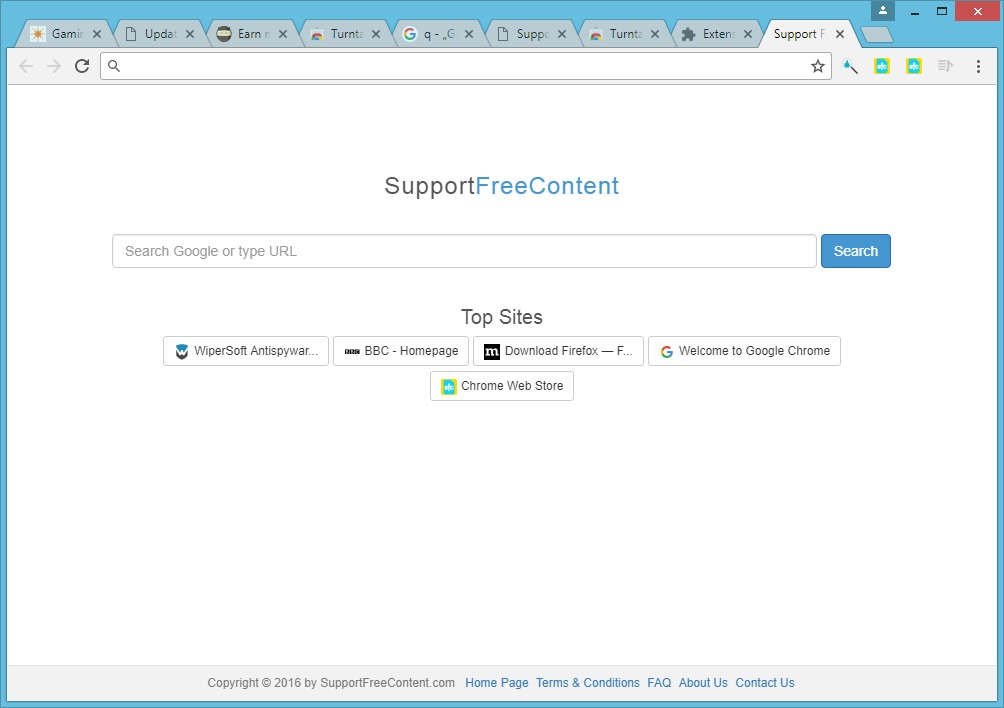Image resolution: width=1004 pixels, height=708 pixels.
Task: Click the hammer extension icon in toolbar
Action: pyautogui.click(x=851, y=66)
